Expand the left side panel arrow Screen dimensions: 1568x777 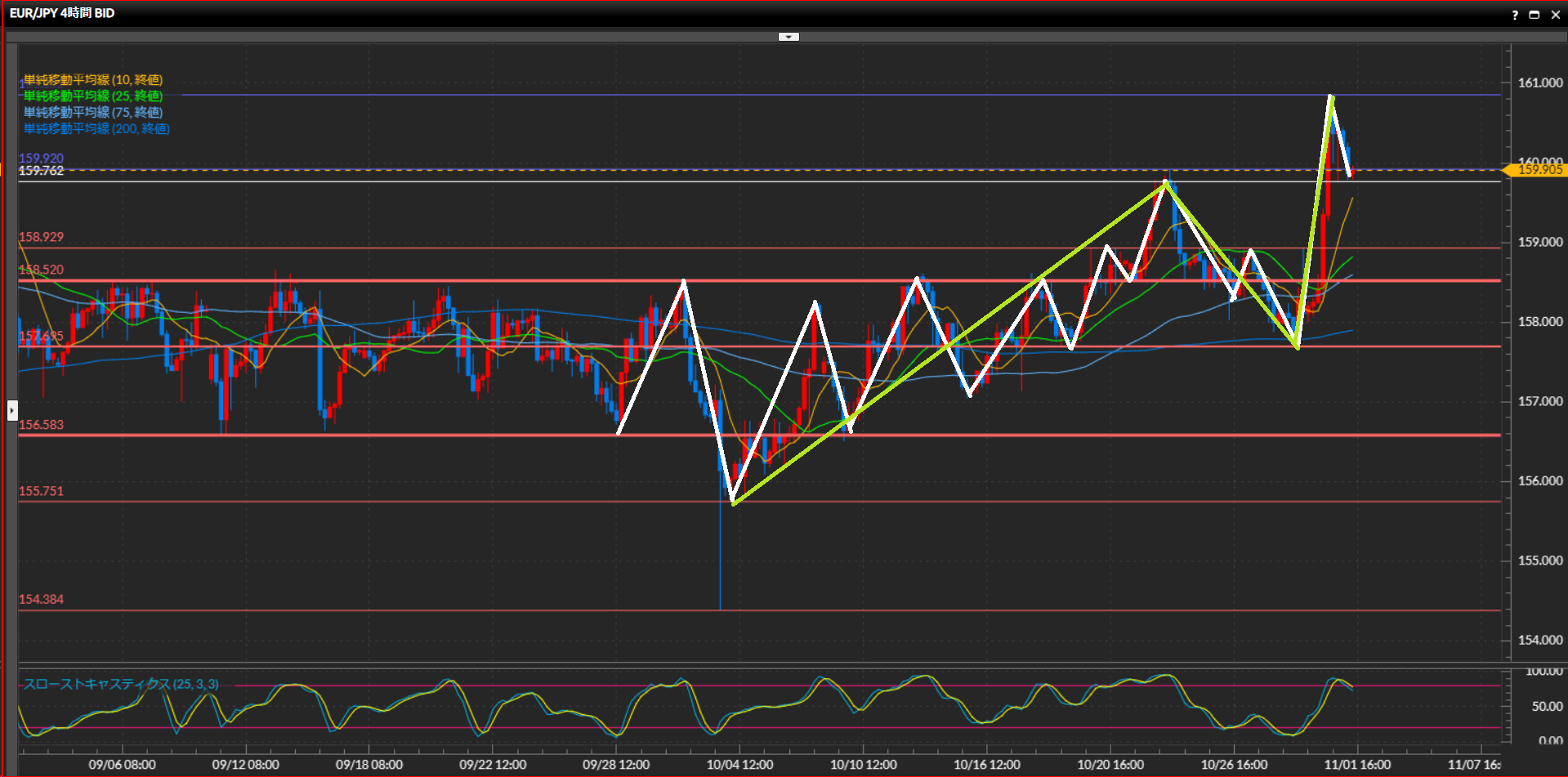click(12, 410)
